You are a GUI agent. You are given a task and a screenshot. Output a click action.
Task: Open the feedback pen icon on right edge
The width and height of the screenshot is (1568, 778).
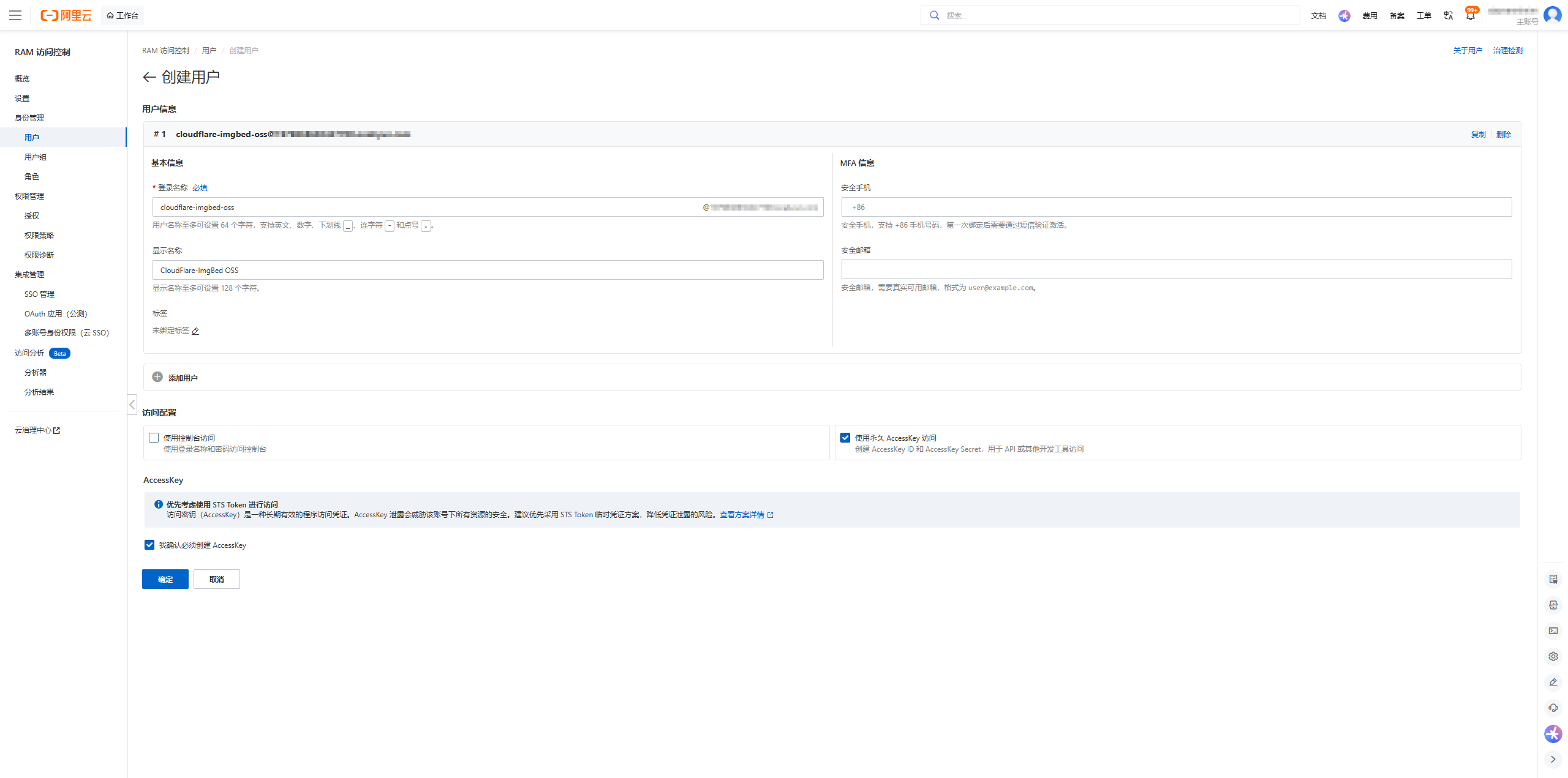coord(1553,682)
